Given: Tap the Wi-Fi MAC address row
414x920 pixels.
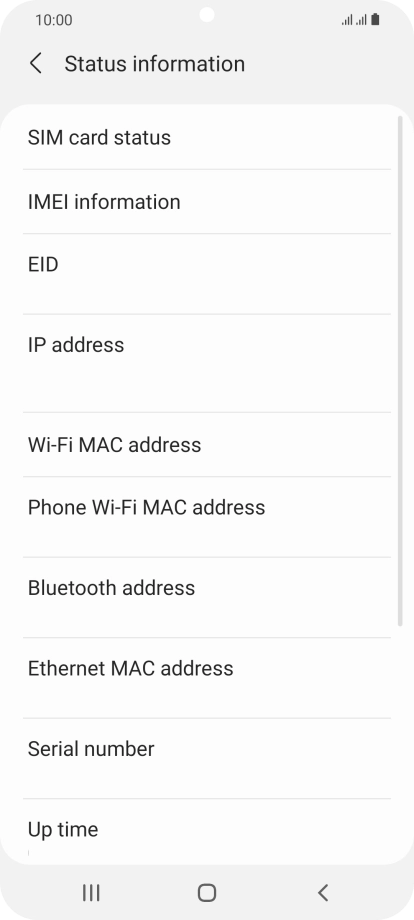Looking at the screenshot, I should pyautogui.click(x=207, y=445).
